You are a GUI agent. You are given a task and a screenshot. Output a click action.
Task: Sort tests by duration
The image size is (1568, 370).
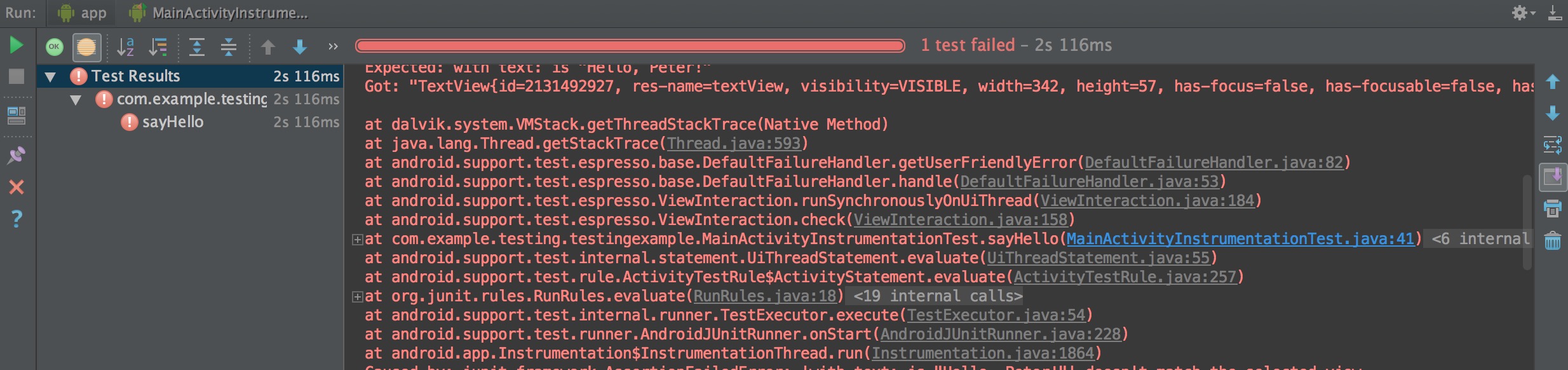pos(158,46)
